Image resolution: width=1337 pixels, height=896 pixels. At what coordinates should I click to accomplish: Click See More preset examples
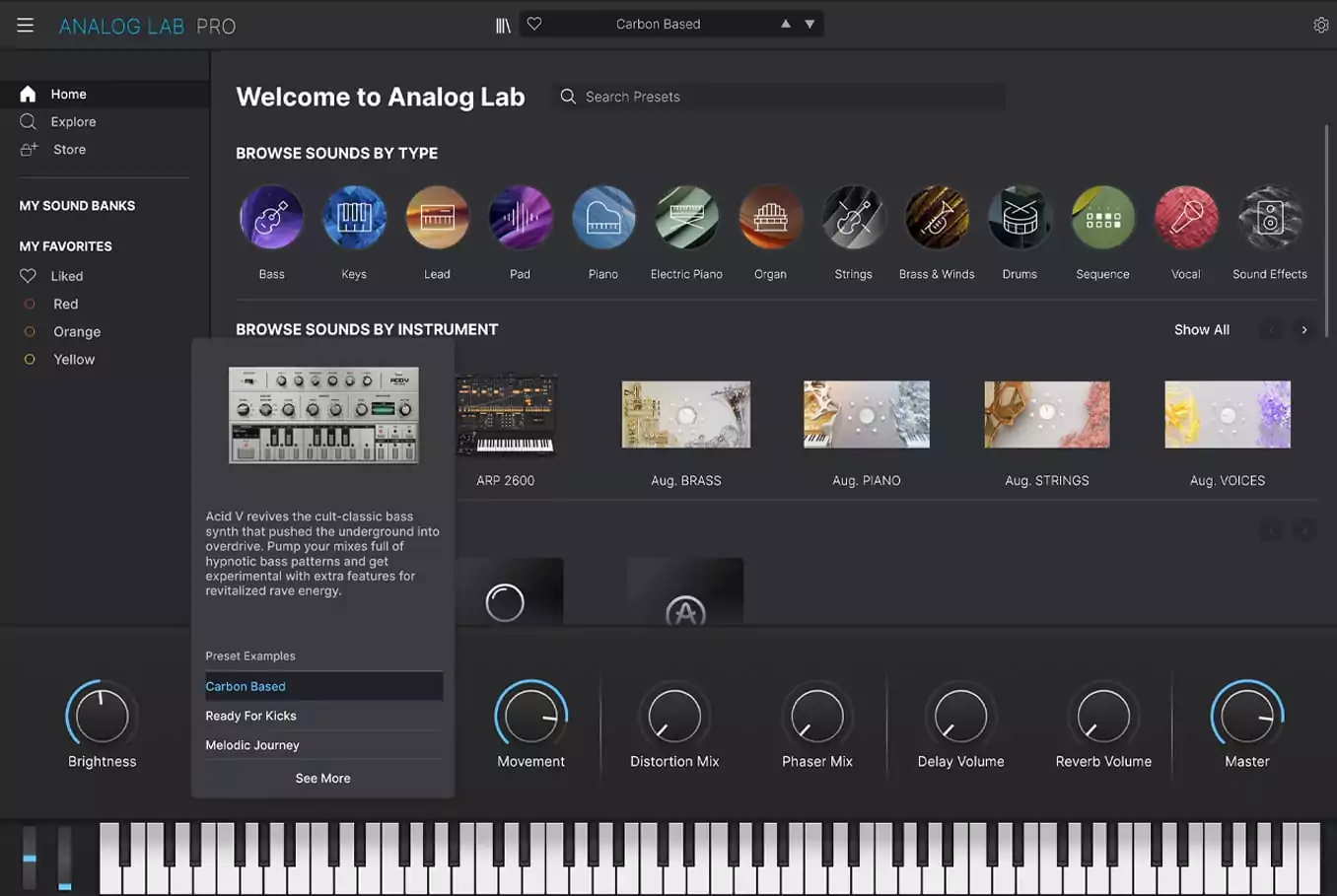coord(322,778)
